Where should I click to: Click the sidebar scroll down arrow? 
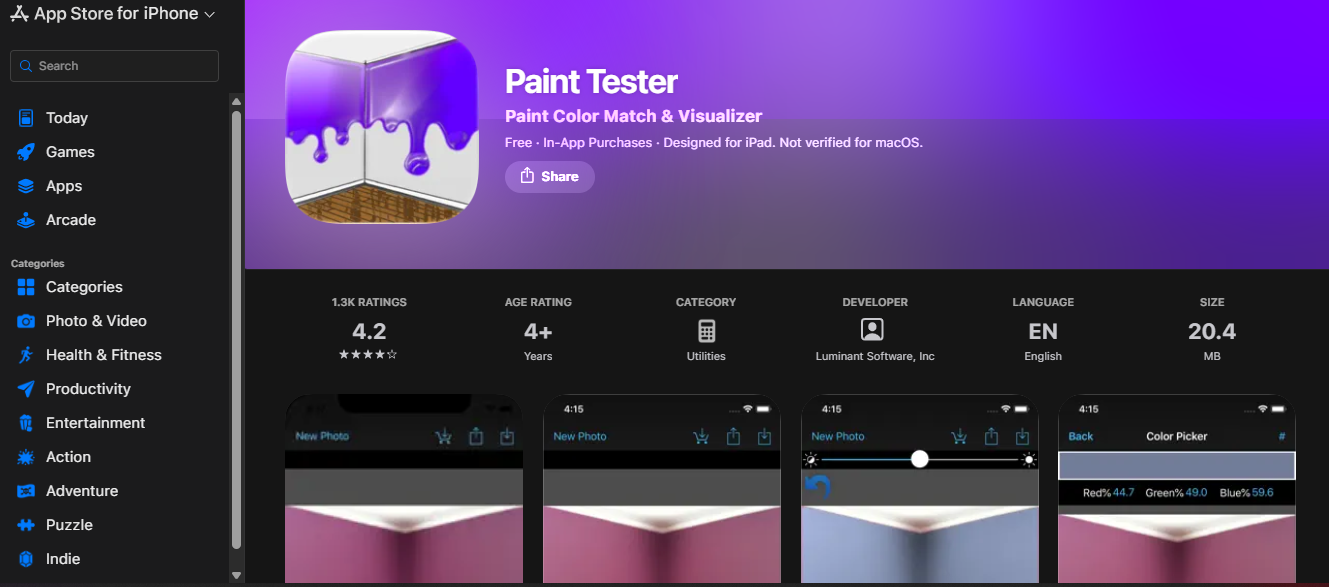click(x=237, y=575)
